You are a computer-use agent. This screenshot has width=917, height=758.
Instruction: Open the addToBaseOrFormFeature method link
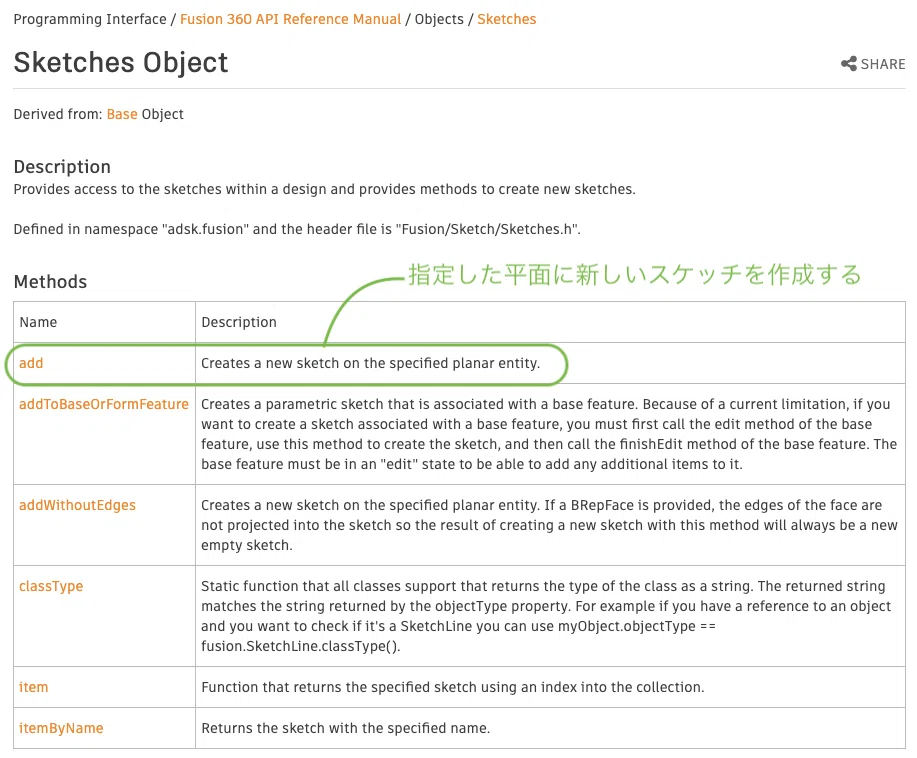coord(104,404)
